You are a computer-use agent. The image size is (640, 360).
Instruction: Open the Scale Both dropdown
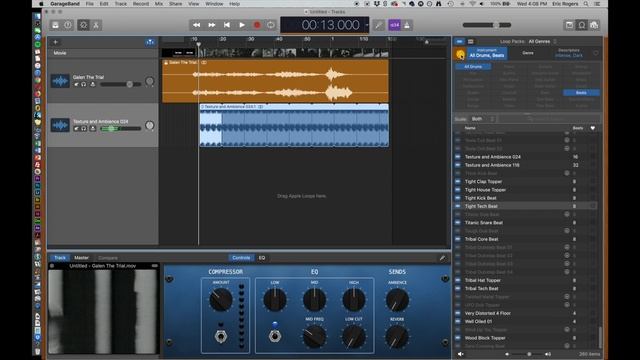(482, 119)
